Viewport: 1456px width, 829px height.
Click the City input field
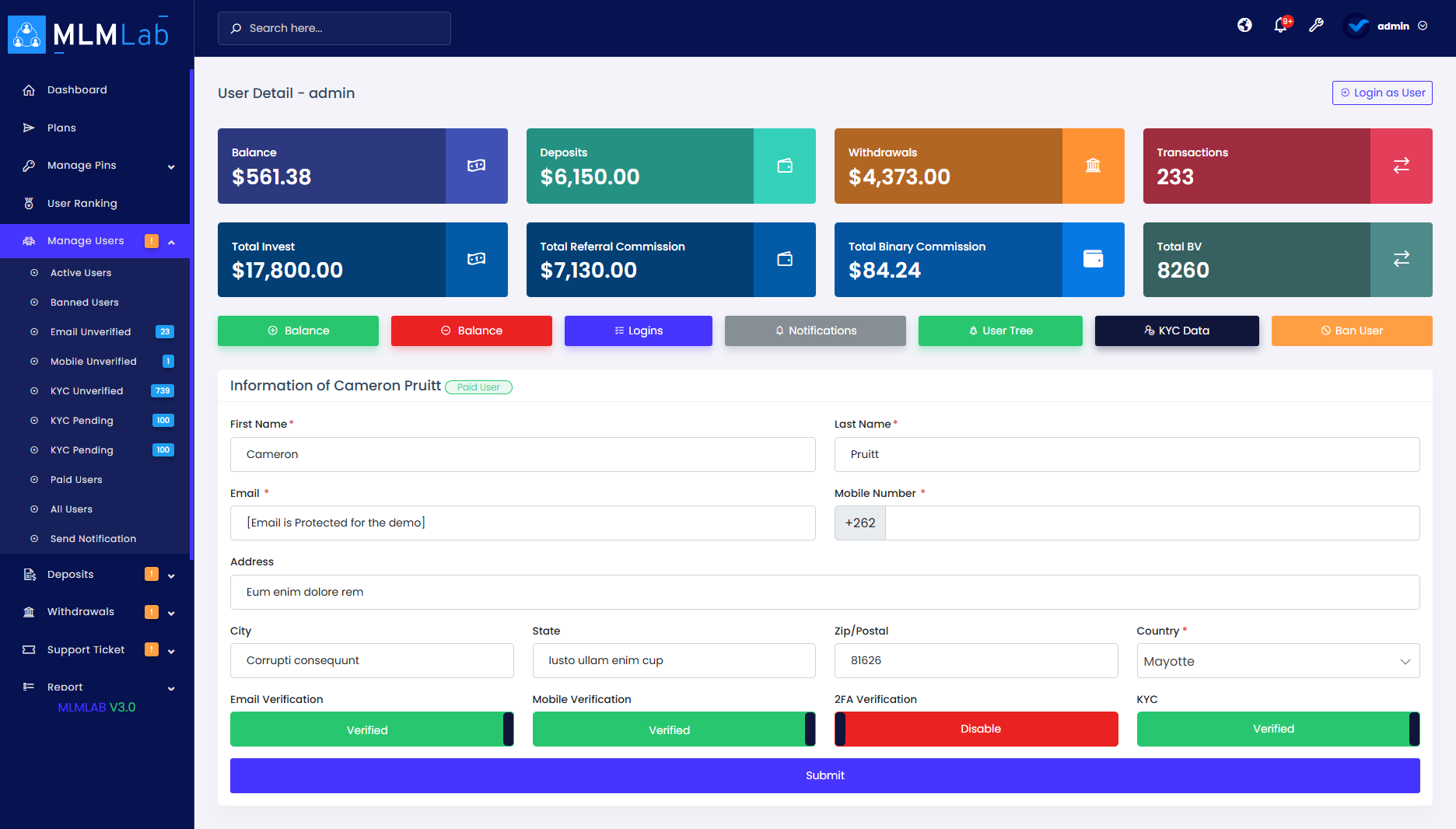click(x=372, y=660)
